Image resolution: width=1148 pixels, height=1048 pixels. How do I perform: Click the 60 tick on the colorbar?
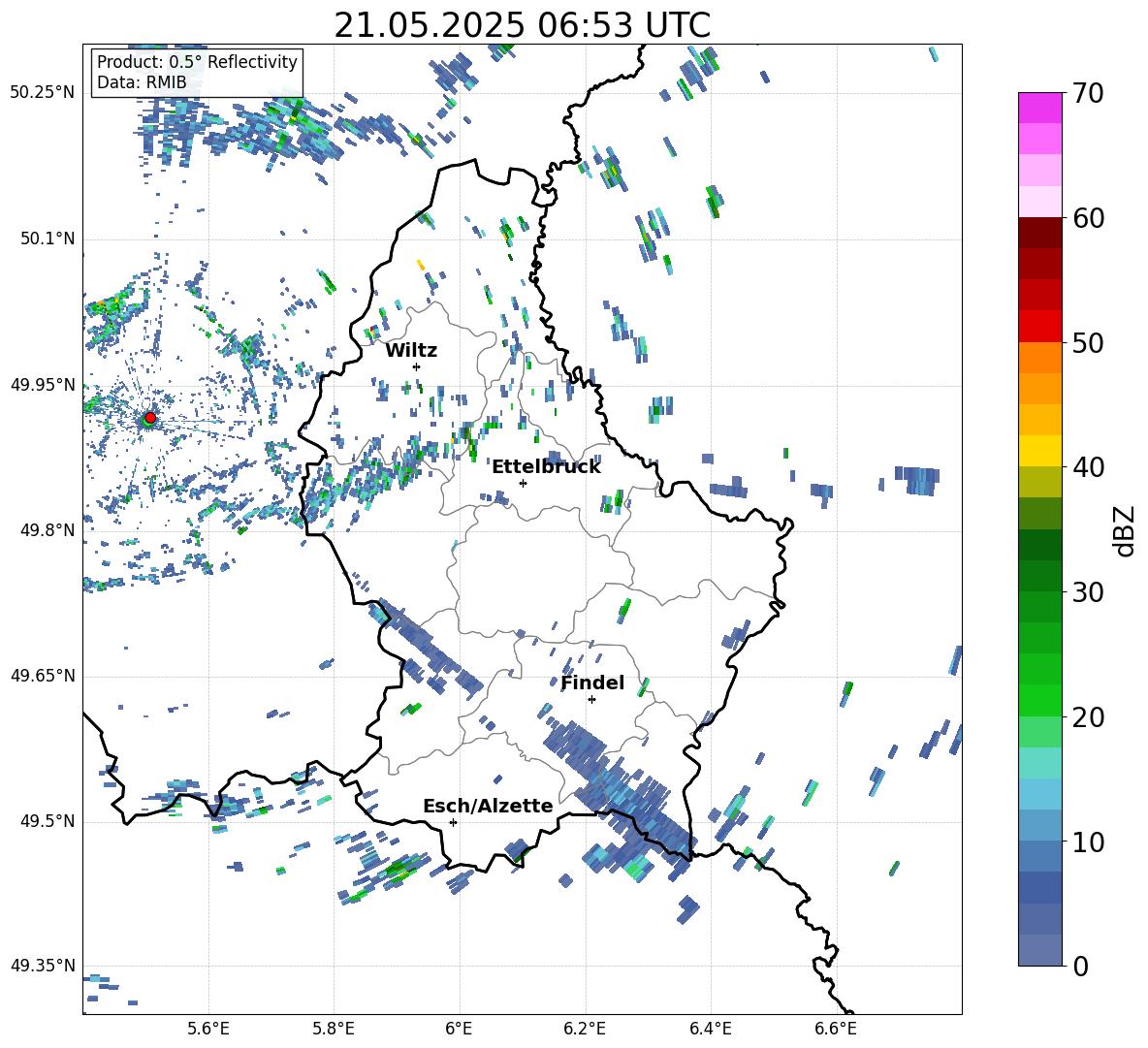pos(1088,218)
